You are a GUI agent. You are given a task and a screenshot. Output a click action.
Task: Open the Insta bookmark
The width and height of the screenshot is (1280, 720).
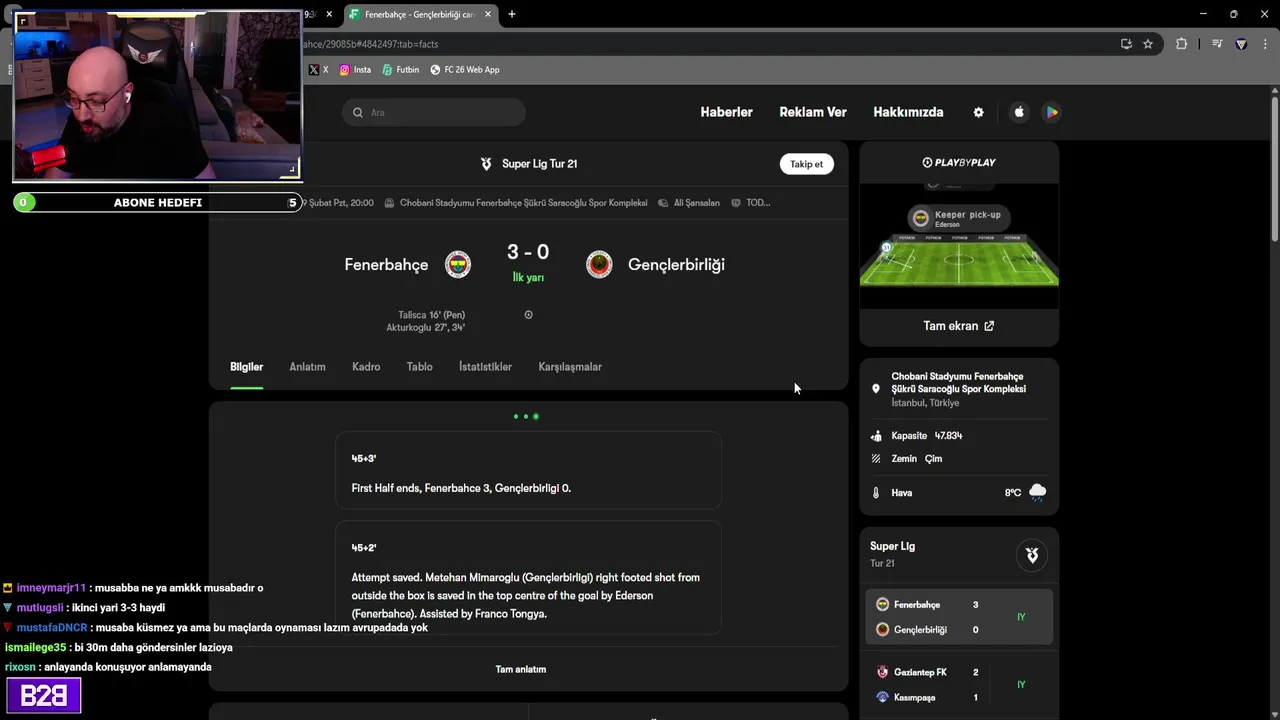355,70
